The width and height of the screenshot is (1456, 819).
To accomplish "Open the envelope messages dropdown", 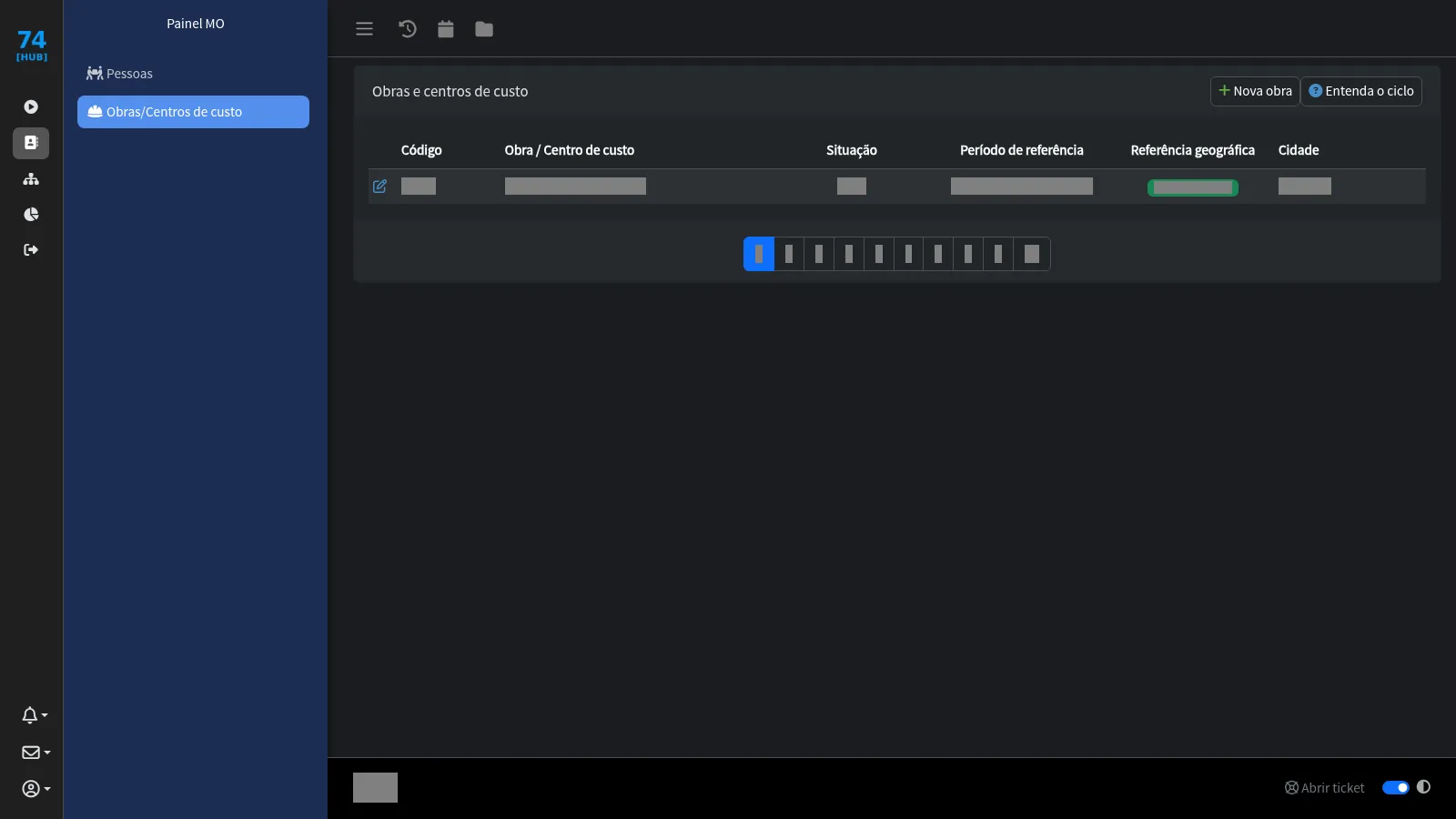I will [x=35, y=753].
